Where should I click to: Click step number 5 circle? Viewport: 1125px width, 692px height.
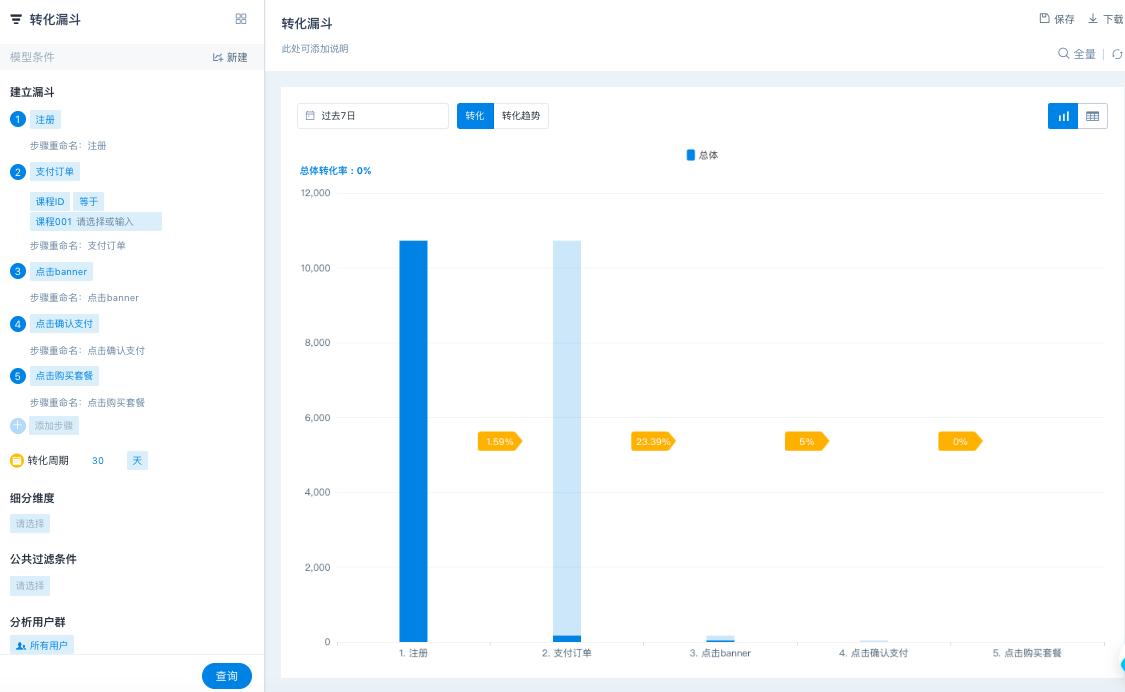(x=18, y=375)
